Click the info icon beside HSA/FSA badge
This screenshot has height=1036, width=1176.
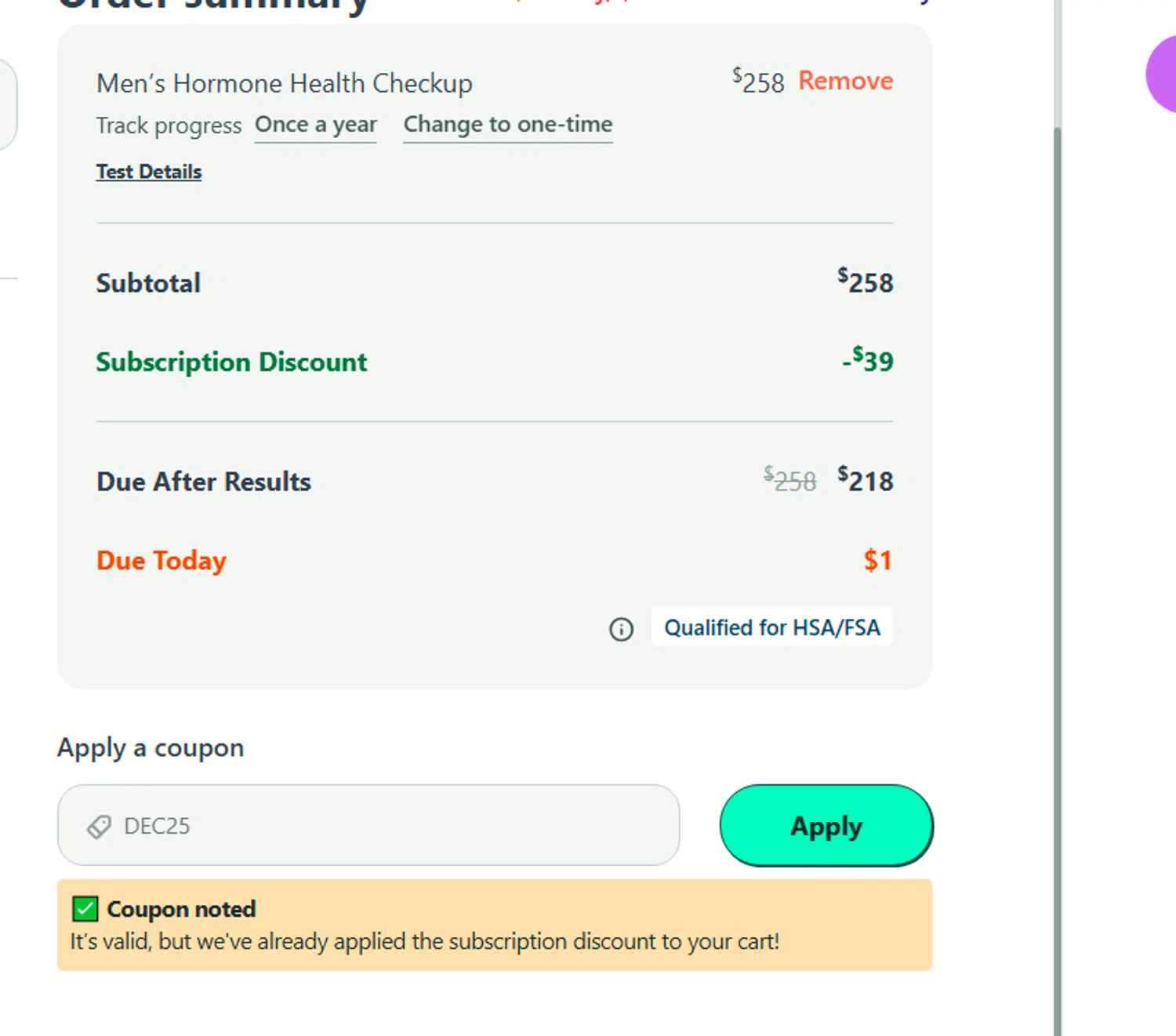[621, 629]
